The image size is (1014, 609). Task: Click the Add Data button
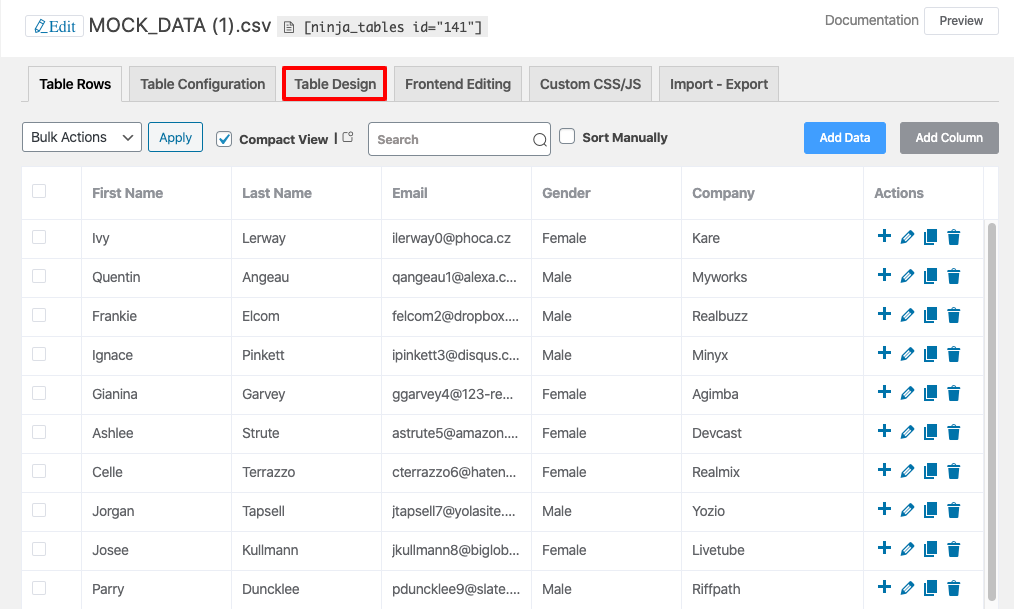[844, 138]
